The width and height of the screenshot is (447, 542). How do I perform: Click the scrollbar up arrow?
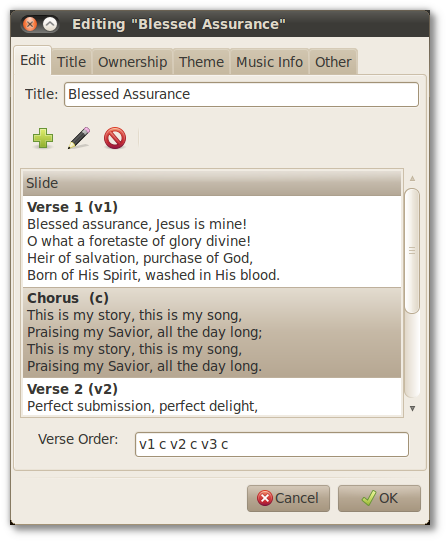412,179
